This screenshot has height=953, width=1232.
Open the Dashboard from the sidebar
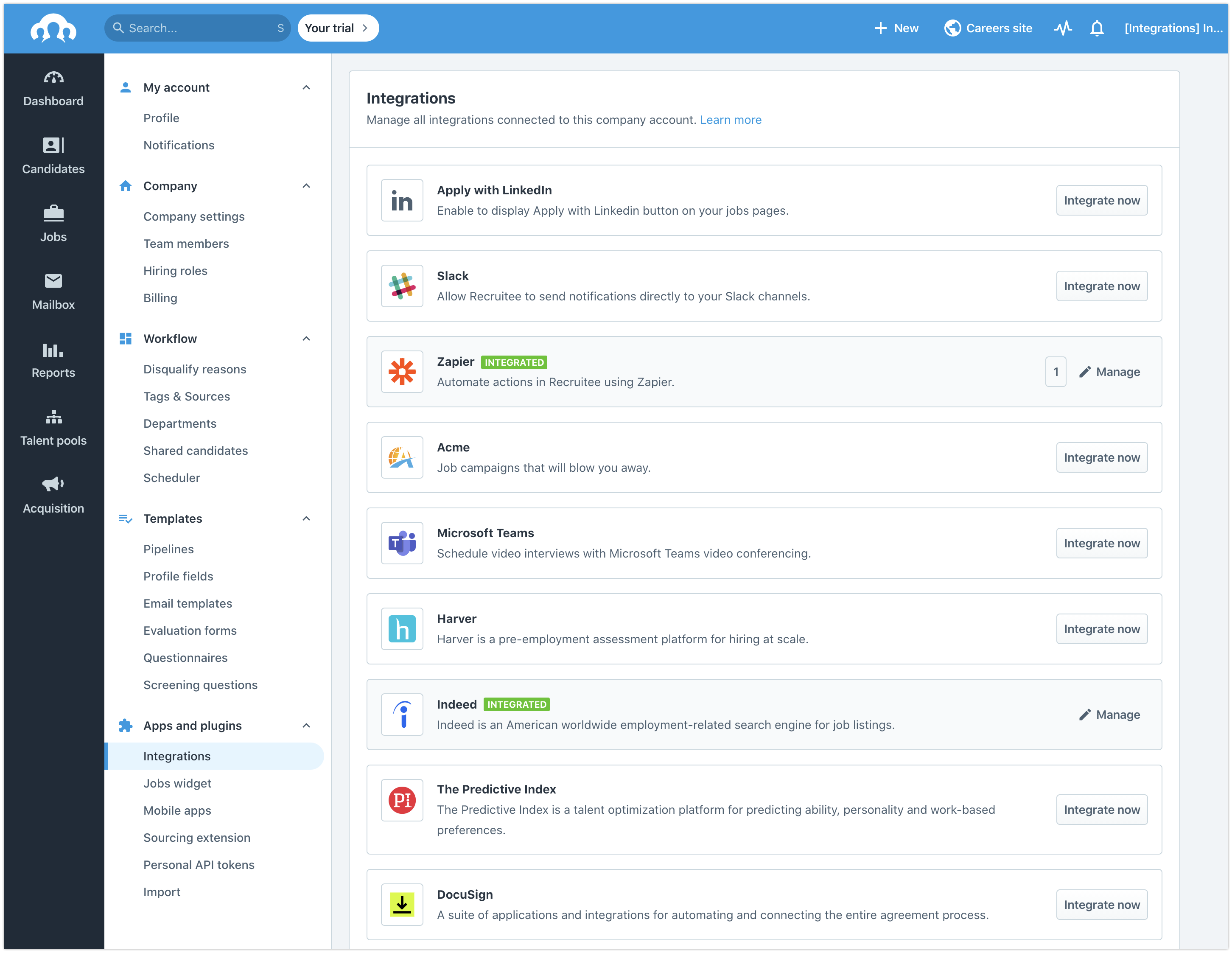coord(53,89)
